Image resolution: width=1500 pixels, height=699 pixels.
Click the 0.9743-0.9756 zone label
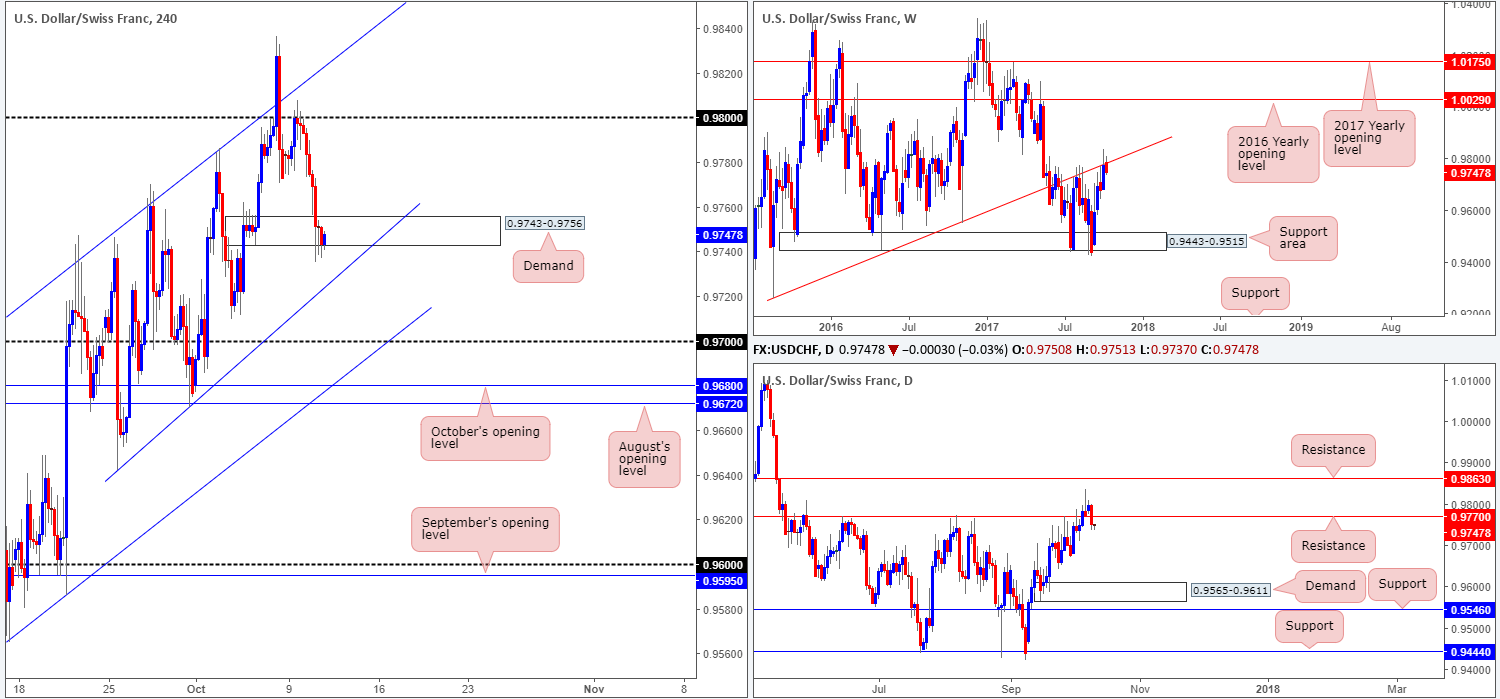point(544,224)
